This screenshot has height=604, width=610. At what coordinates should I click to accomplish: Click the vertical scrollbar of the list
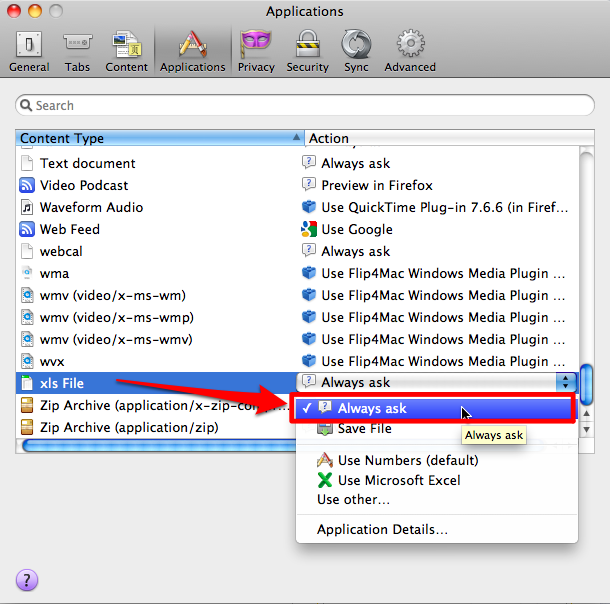pos(587,385)
